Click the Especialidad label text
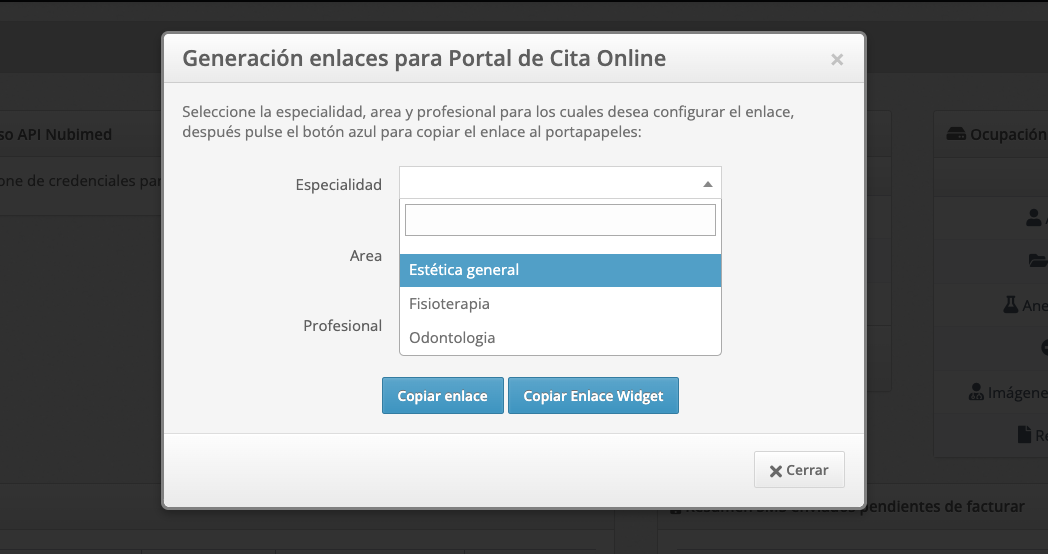Viewport: 1048px width, 554px height. [x=339, y=184]
